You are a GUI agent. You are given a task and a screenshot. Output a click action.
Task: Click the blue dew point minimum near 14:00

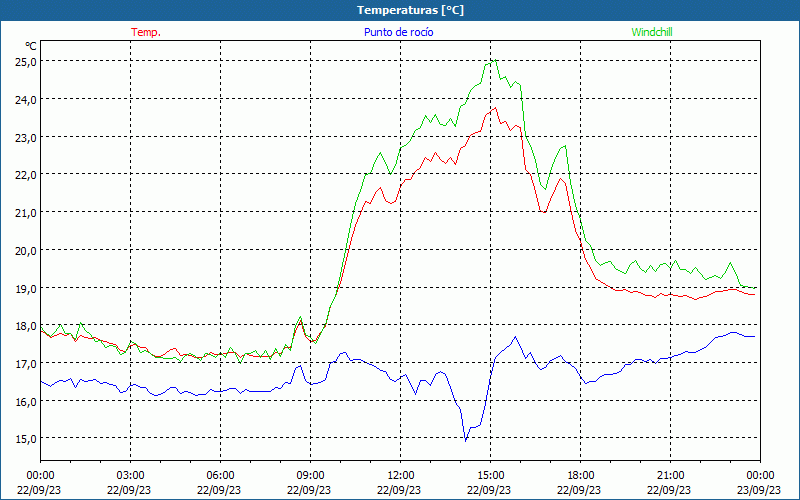coord(465,441)
